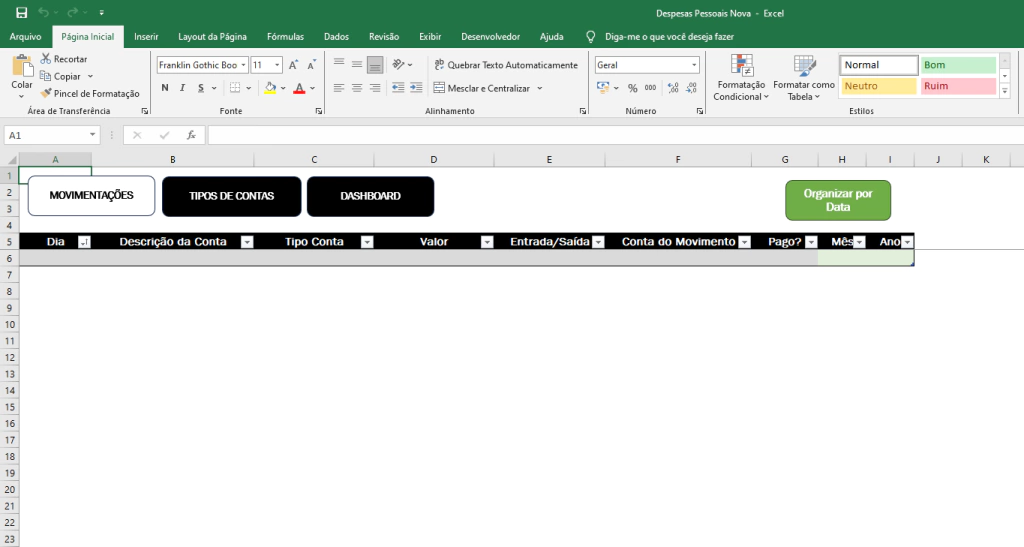Click the TIPOS DE CONTAS button
The image size is (1024, 547).
coord(231,196)
